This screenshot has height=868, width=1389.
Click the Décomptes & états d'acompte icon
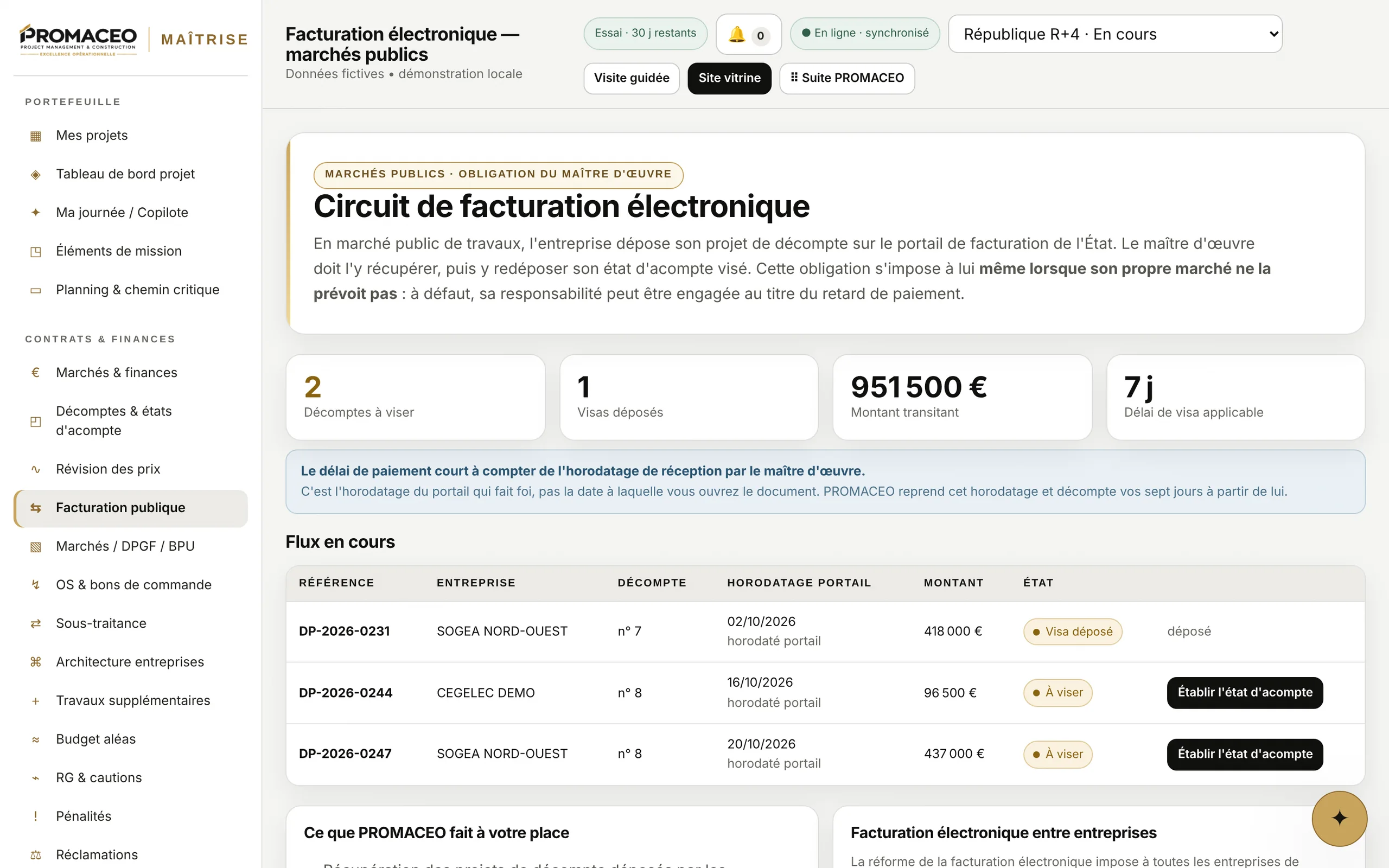click(x=36, y=422)
